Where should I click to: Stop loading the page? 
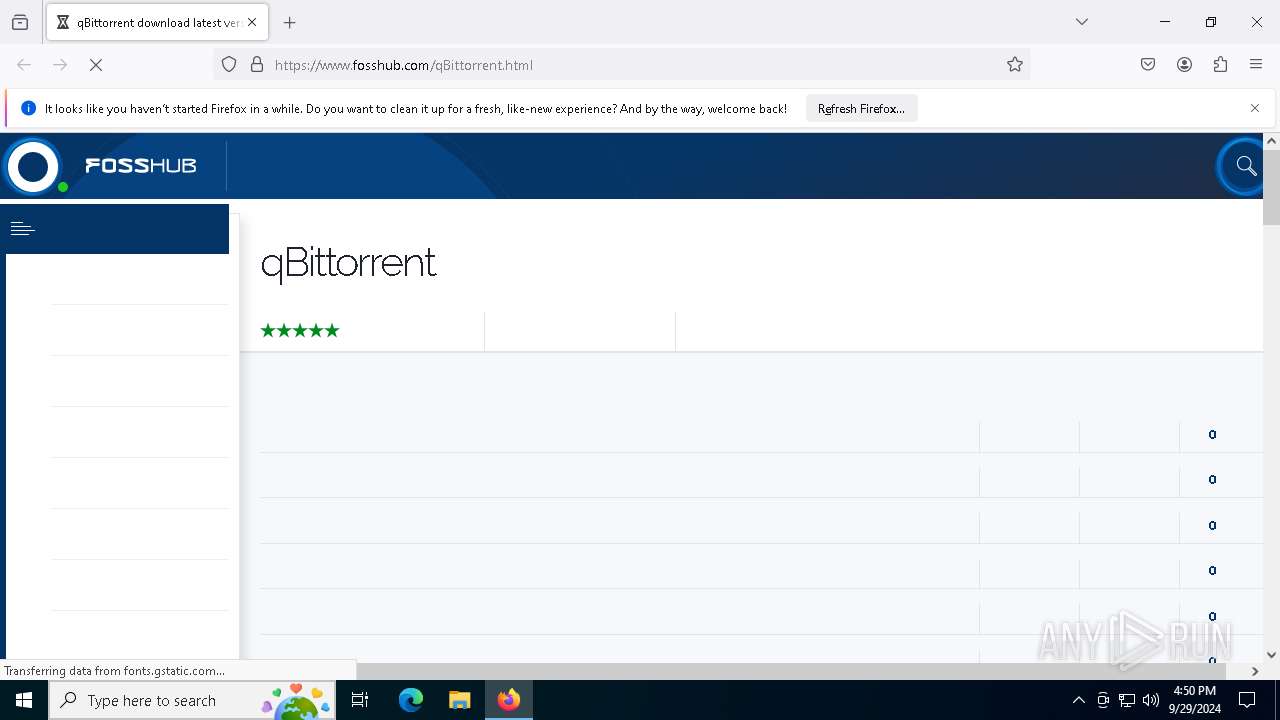tap(96, 65)
